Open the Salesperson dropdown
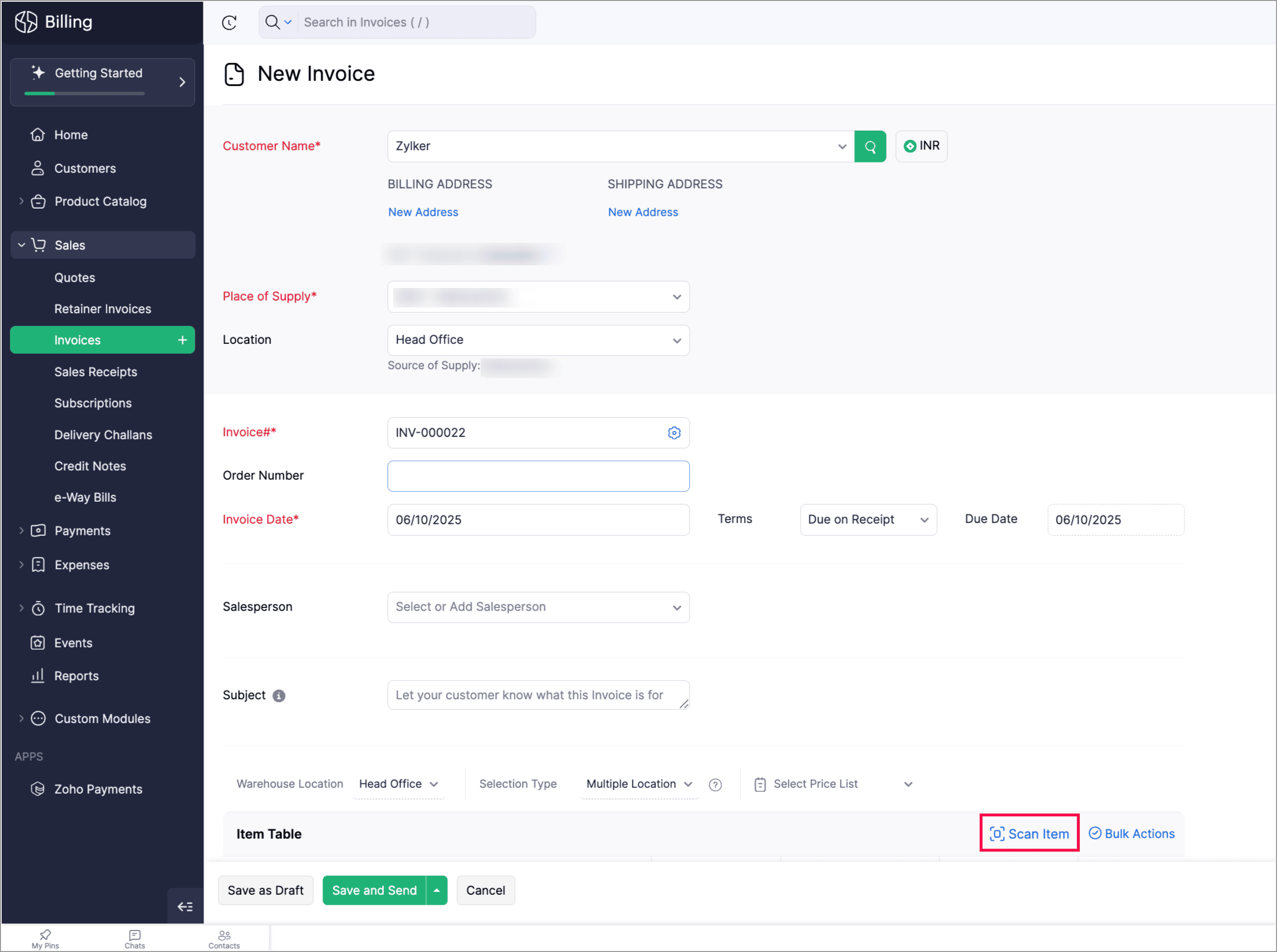This screenshot has width=1277, height=952. (x=538, y=607)
